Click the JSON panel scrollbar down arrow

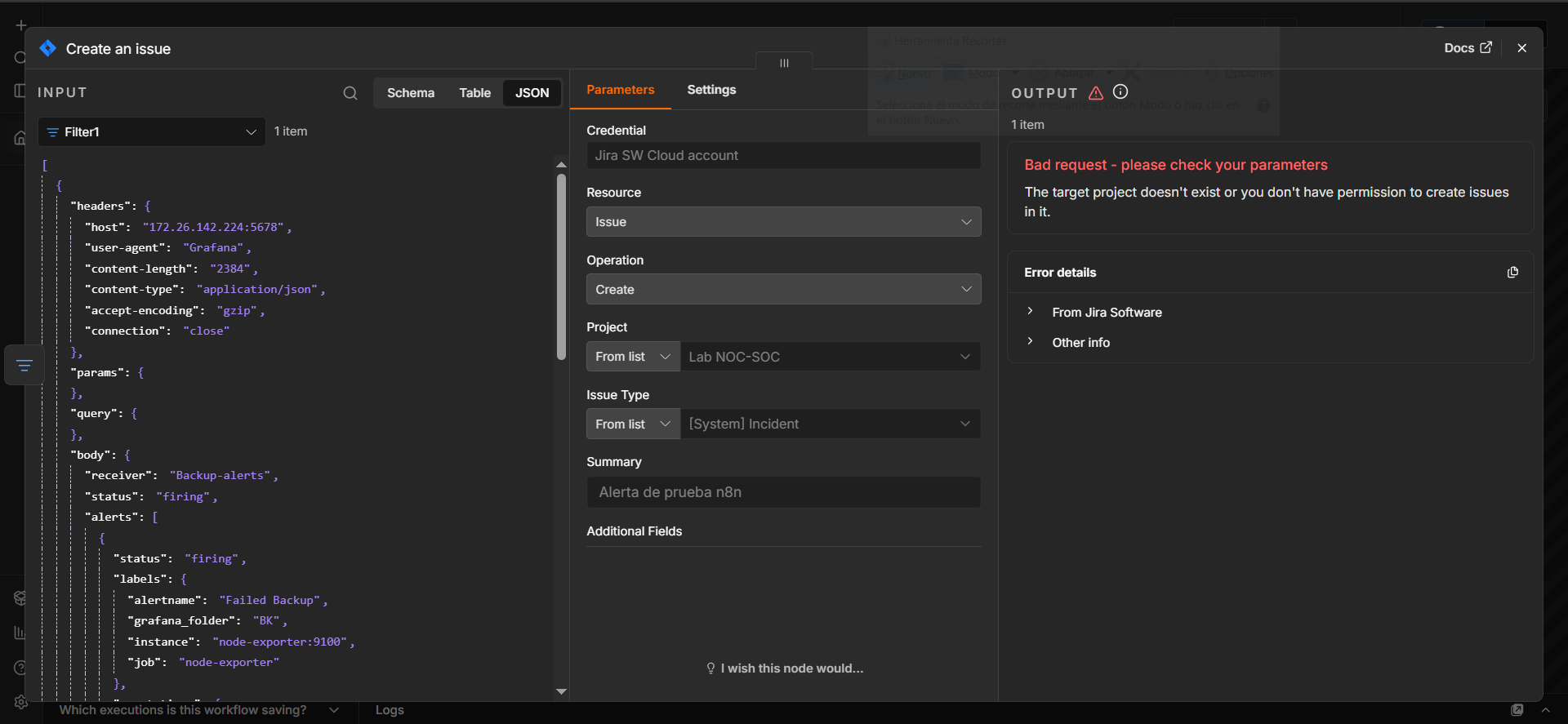click(x=561, y=692)
